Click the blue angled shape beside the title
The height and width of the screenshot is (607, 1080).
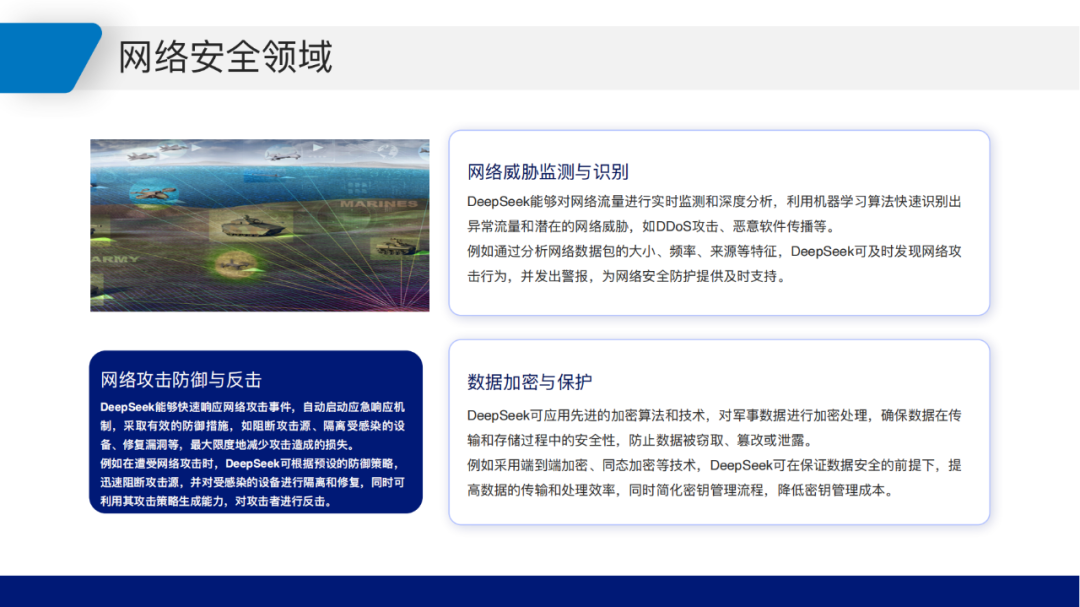pos(50,58)
